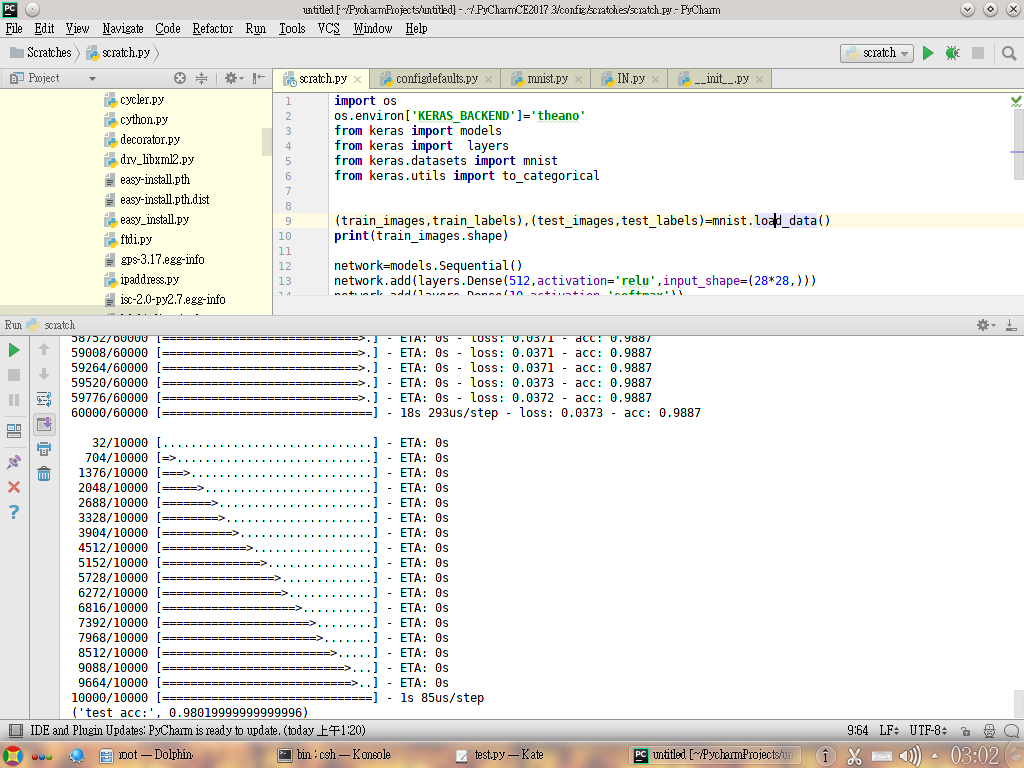The image size is (1024, 768).
Task: Open the Refactor menu
Action: click(212, 29)
